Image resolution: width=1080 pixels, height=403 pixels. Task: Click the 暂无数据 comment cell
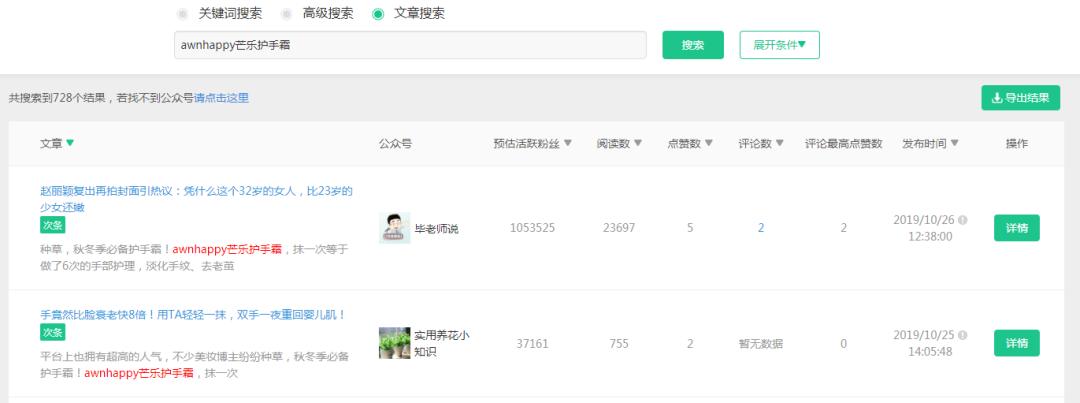761,343
